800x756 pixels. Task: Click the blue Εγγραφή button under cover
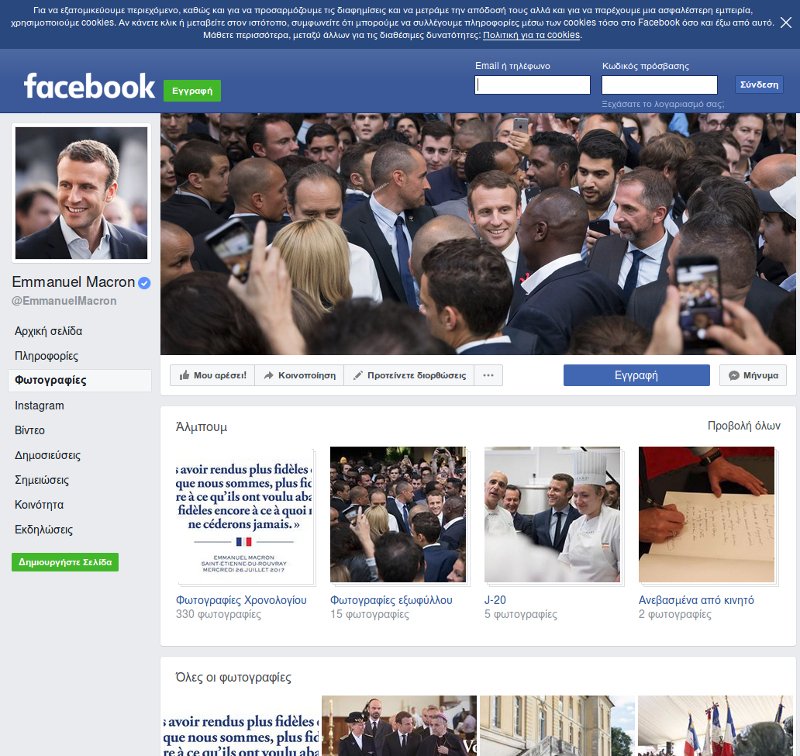coord(636,375)
